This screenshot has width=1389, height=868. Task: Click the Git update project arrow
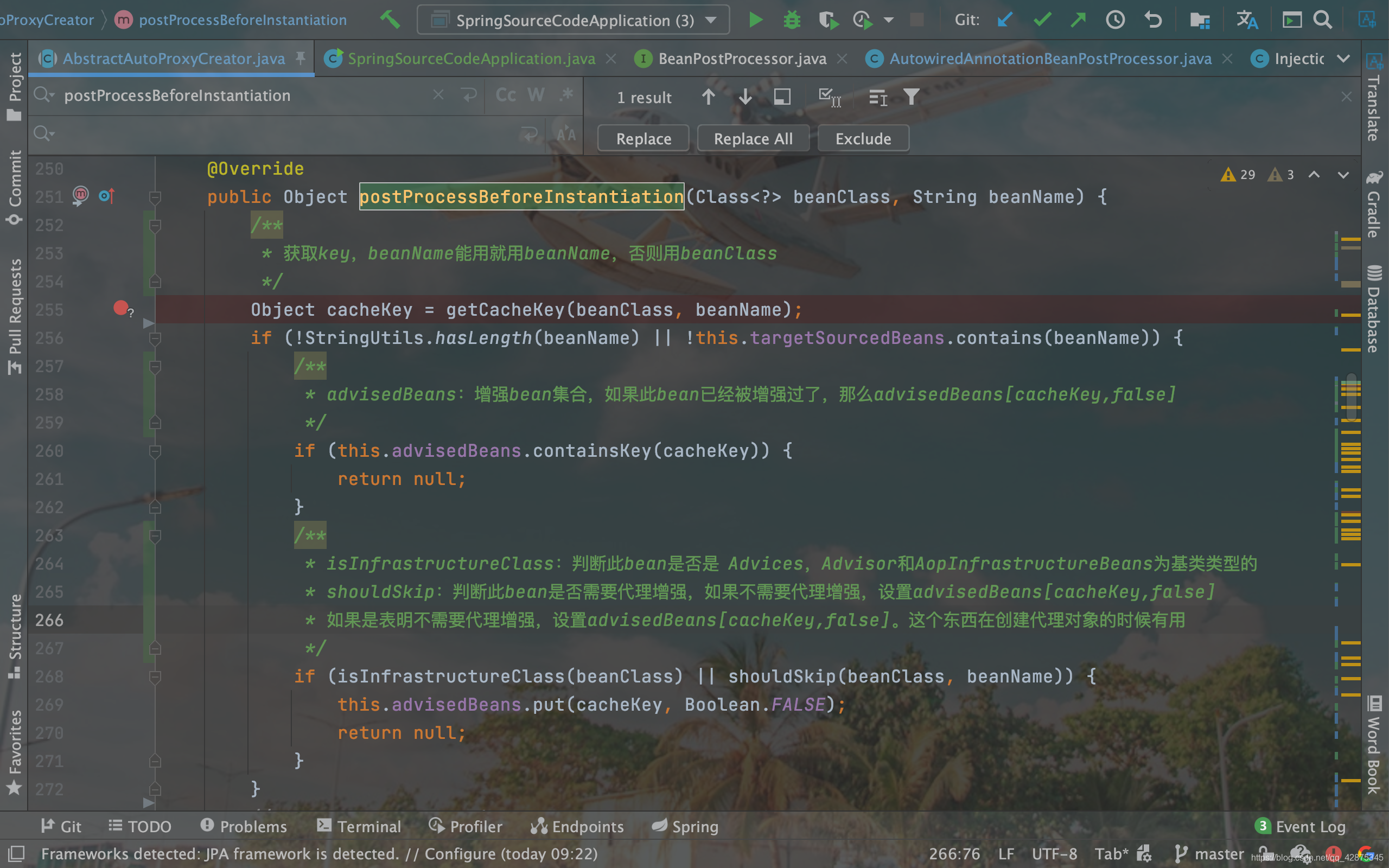pos(1004,20)
